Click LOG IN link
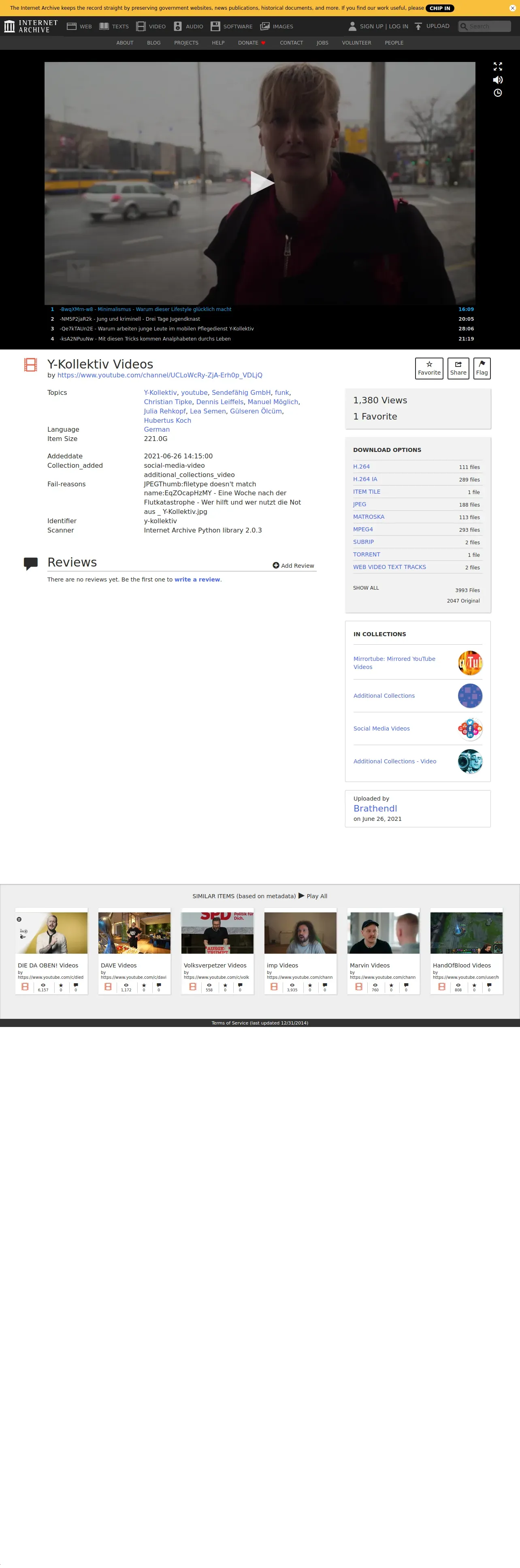Viewport: 520px width, 1568px height. coord(398,26)
